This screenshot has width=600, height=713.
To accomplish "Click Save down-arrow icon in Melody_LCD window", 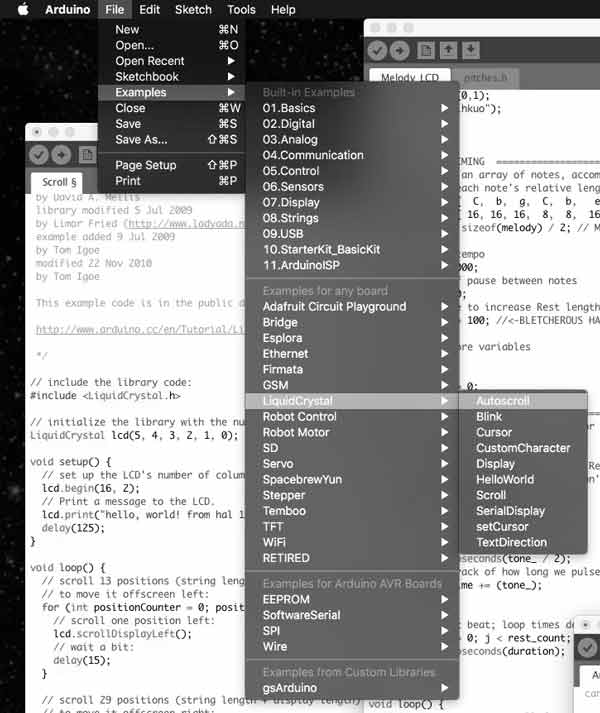I will 471,50.
